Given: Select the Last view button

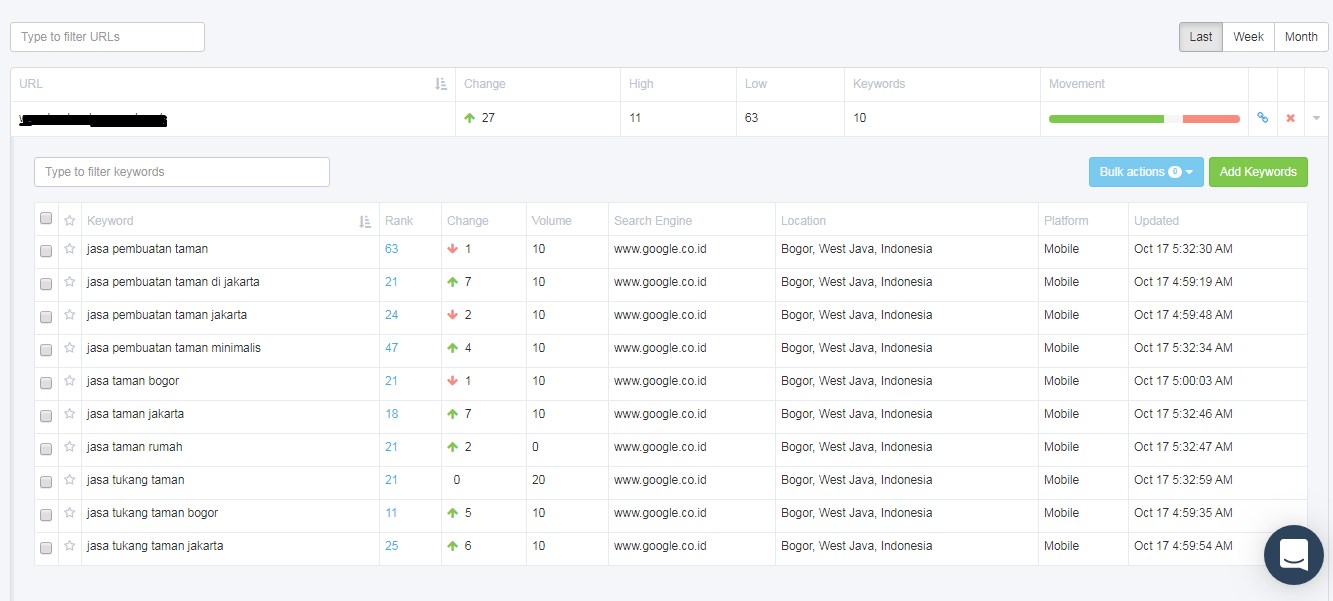Looking at the screenshot, I should tap(1200, 37).
